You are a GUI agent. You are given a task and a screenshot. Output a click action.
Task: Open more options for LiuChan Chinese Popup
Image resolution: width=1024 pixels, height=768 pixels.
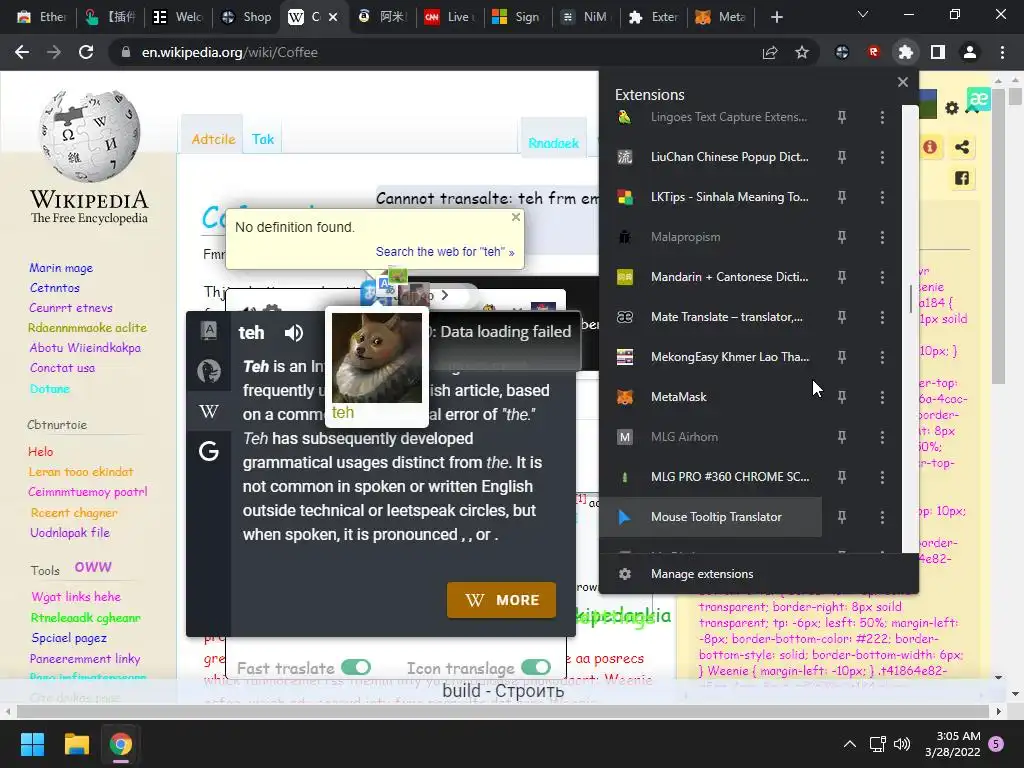pos(882,157)
